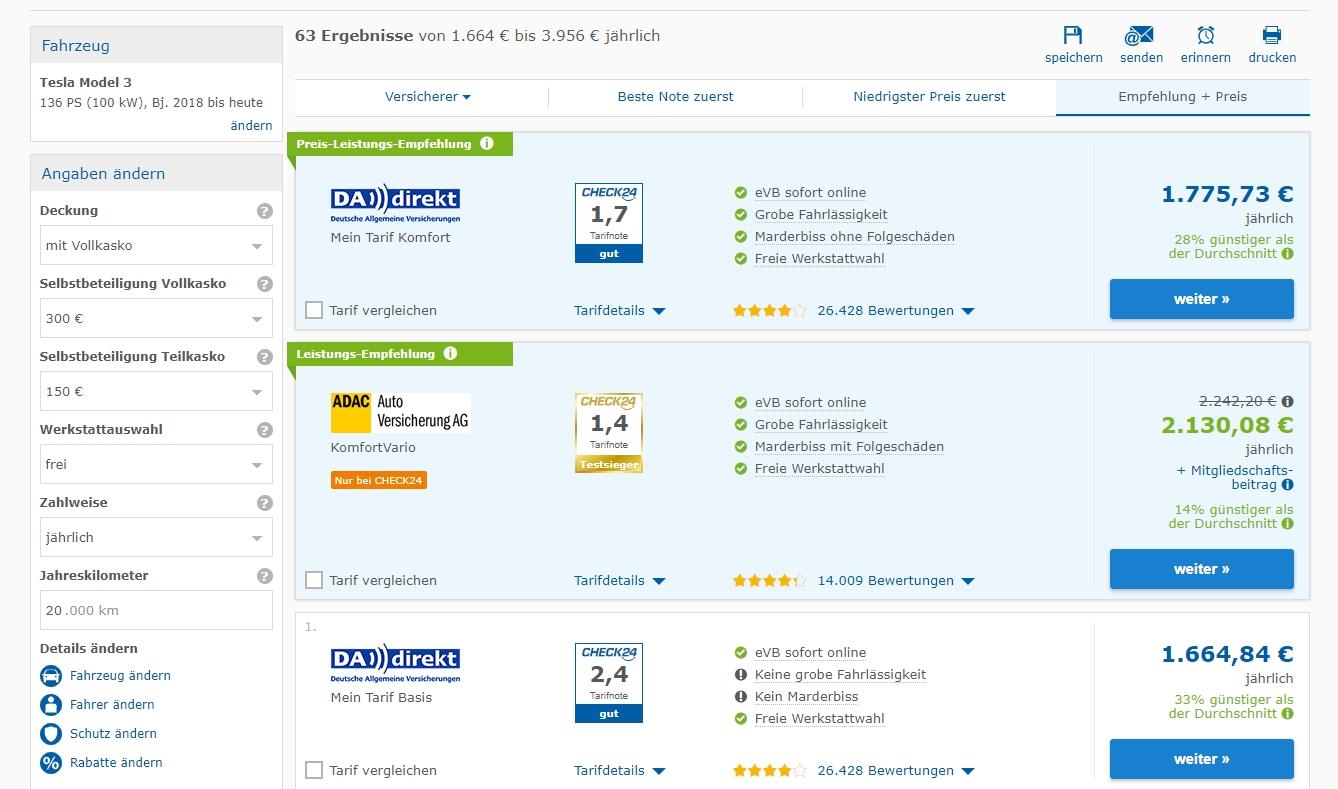Open help icon for Selbstbeteiligung Vollkasko
The width and height of the screenshot is (1338, 789).
point(264,284)
